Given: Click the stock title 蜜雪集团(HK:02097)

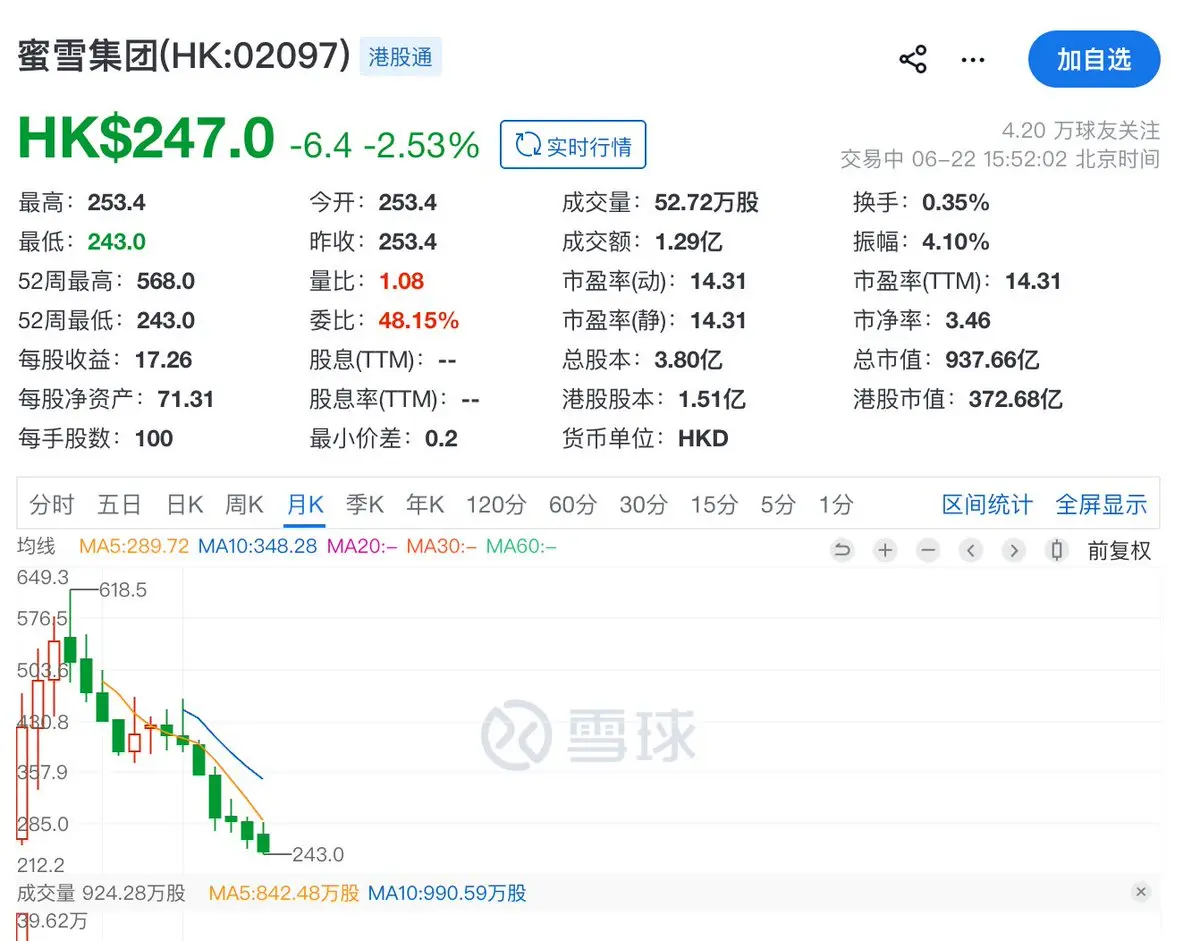Looking at the screenshot, I should (x=184, y=57).
